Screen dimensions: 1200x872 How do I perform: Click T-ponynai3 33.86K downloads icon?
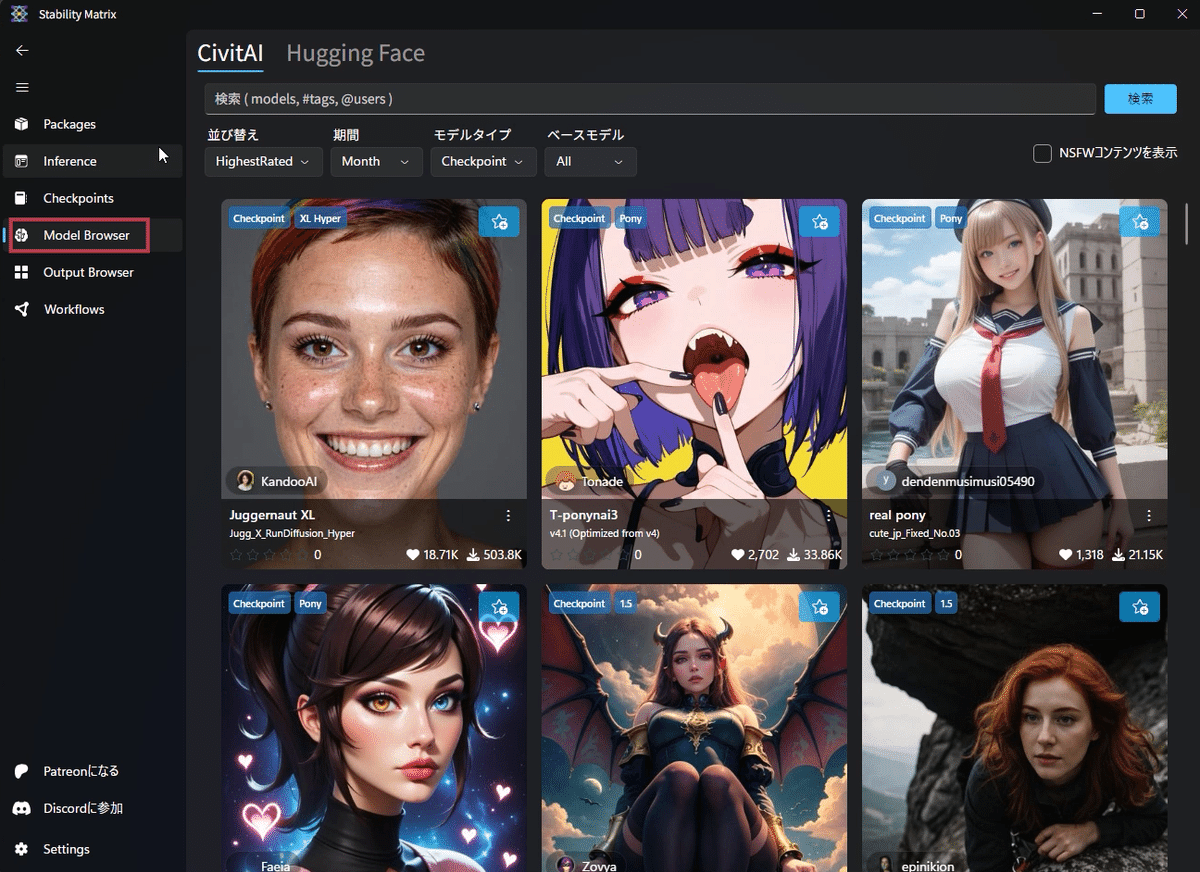794,554
